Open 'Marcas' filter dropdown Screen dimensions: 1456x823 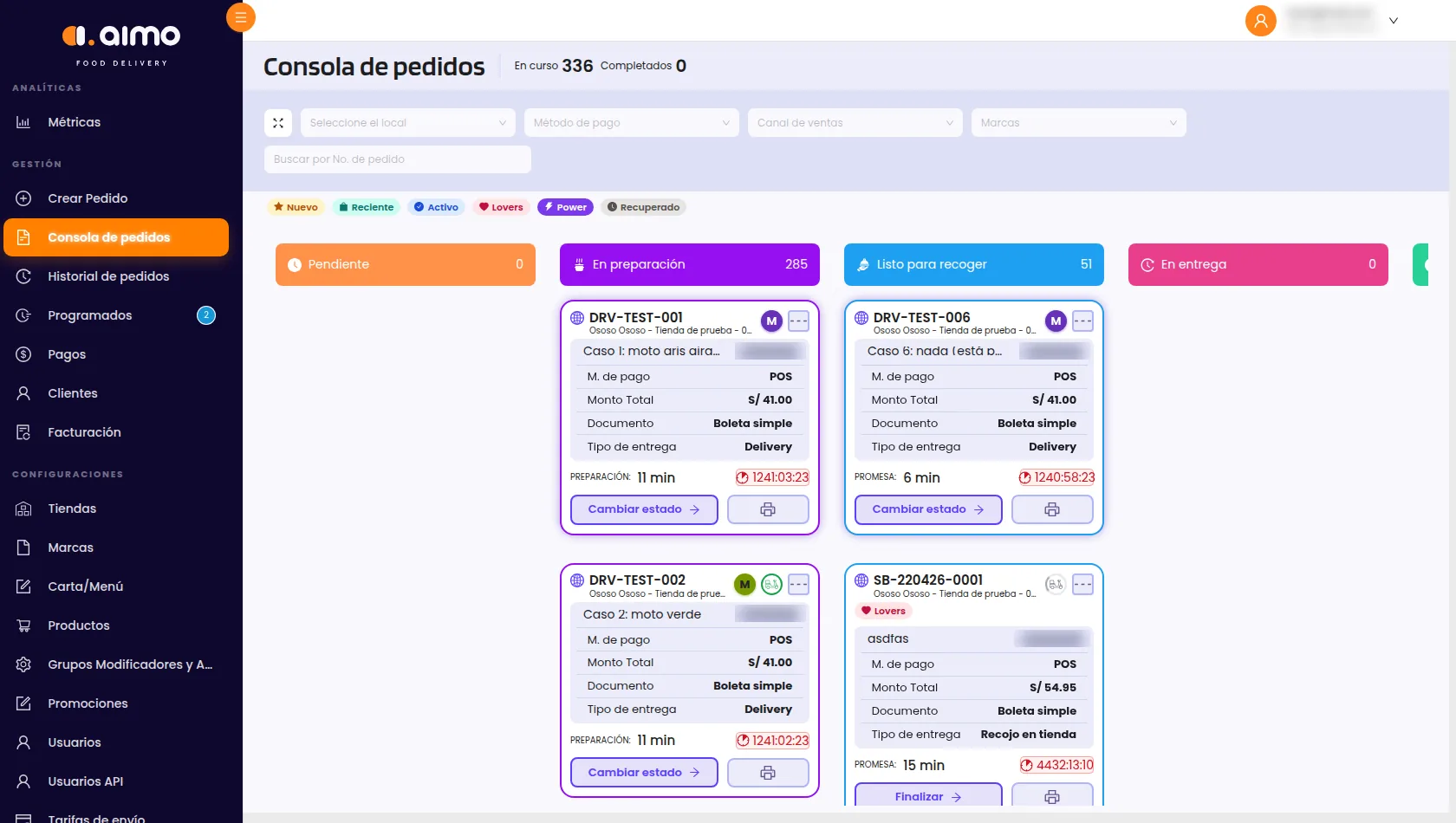(x=1078, y=123)
